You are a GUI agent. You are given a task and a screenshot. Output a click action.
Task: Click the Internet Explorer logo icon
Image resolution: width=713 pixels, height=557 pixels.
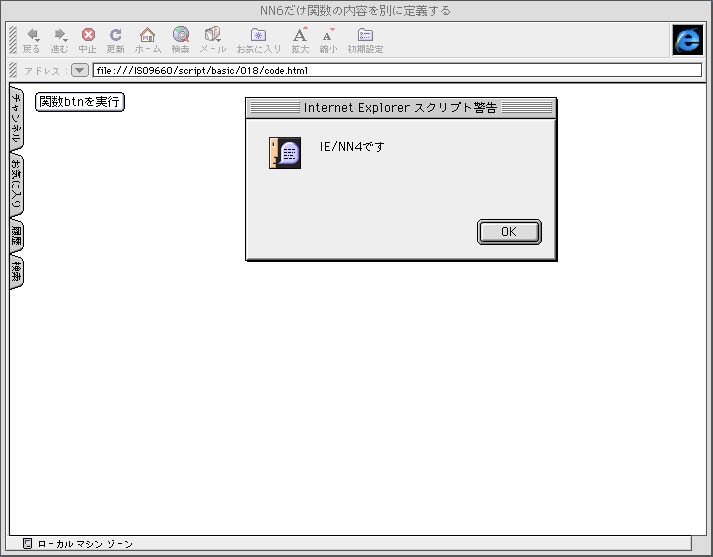pyautogui.click(x=688, y=40)
